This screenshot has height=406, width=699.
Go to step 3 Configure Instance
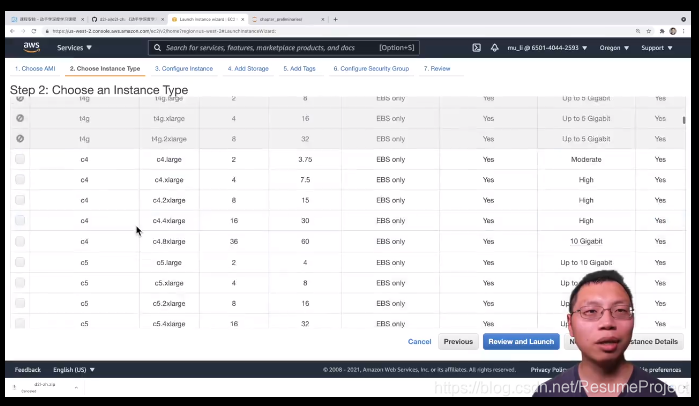tap(184, 69)
